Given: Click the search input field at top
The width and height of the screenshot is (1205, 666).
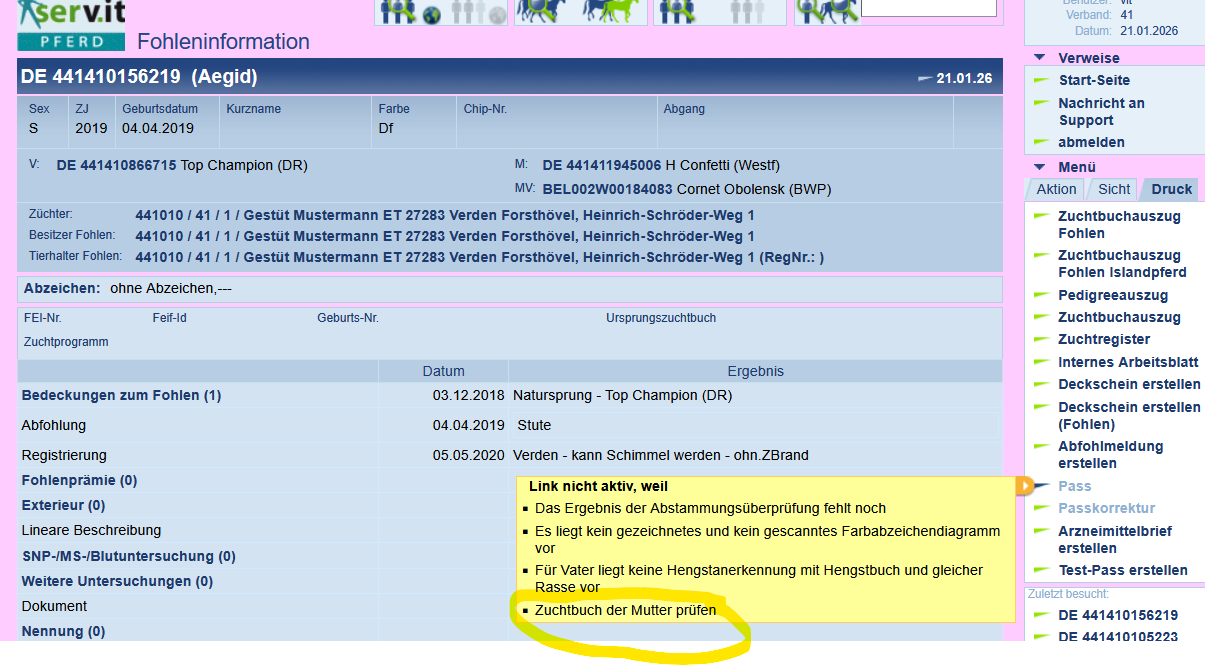Looking at the screenshot, I should pyautogui.click(x=928, y=8).
